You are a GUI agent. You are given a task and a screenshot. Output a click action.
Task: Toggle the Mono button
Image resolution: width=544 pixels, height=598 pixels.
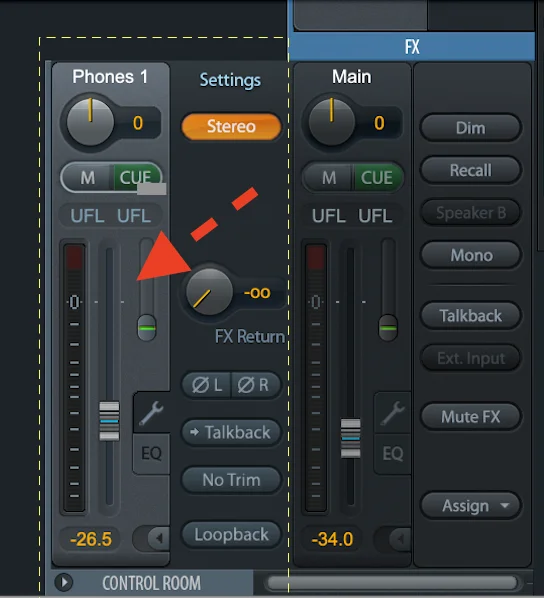tap(470, 255)
